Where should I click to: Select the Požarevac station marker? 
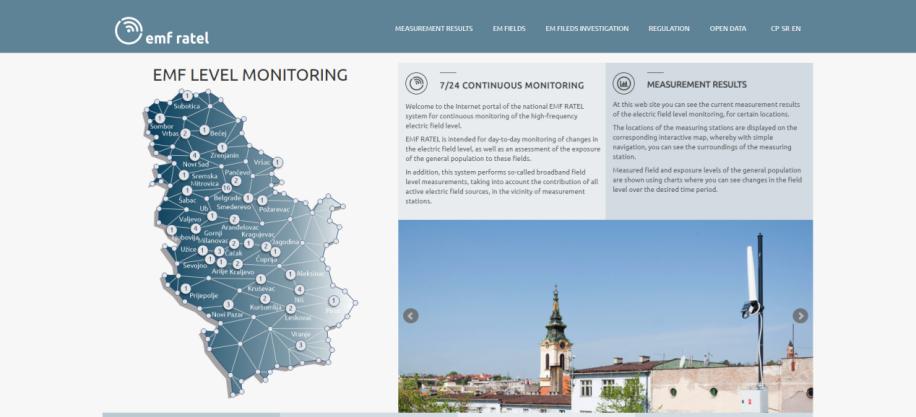264,201
